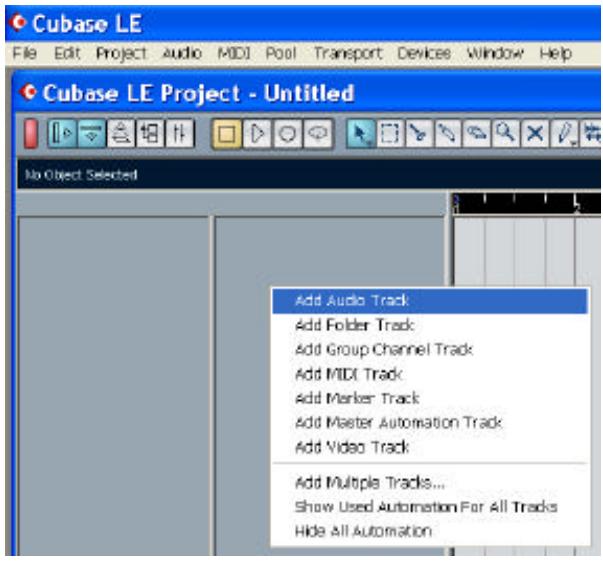
Task: Choose Add Folder Track
Action: coord(430,325)
